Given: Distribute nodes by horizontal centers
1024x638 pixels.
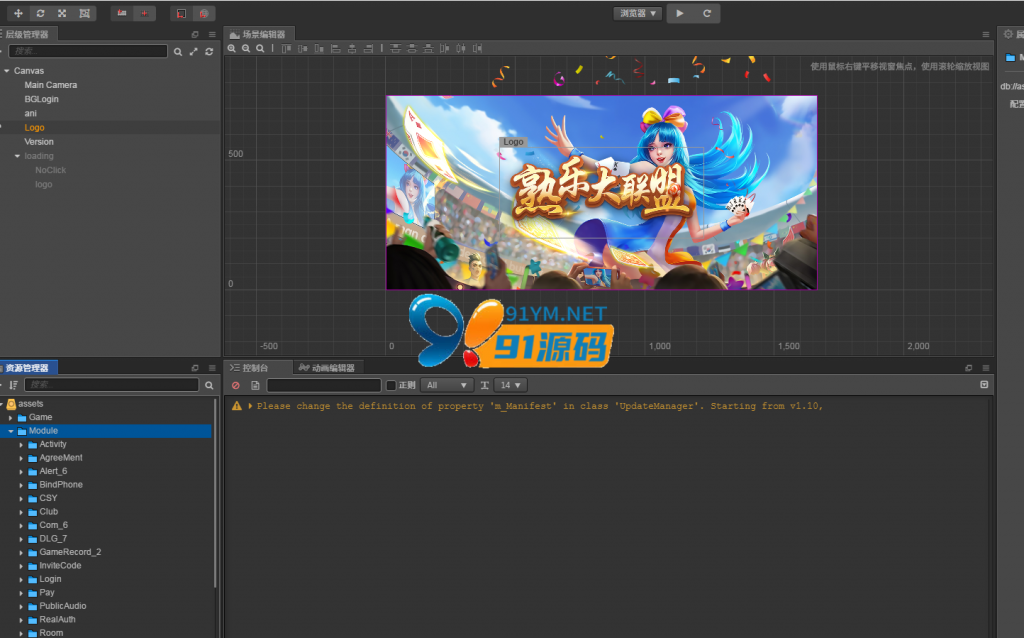Looking at the screenshot, I should click(461, 48).
